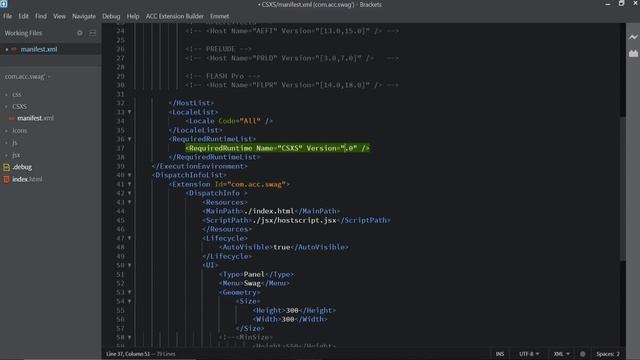Click the Live Preview lightning icon
The width and height of the screenshot is (640, 360).
pyautogui.click(x=633, y=37)
